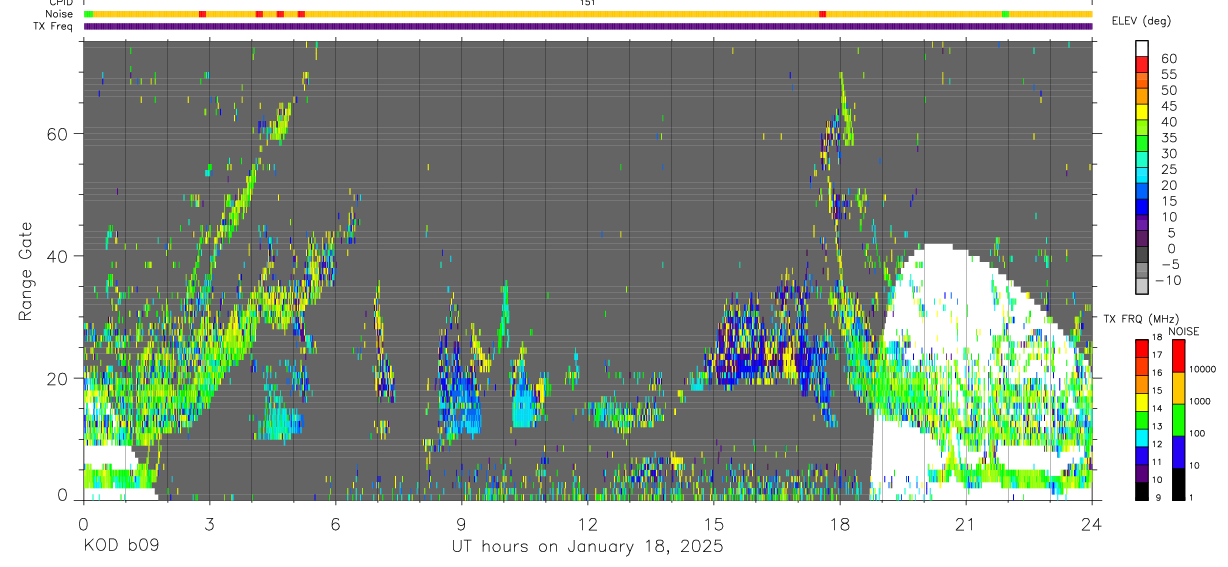The width and height of the screenshot is (1228, 567).
Task: Click the x-axis tick label '3'
Action: (209, 523)
